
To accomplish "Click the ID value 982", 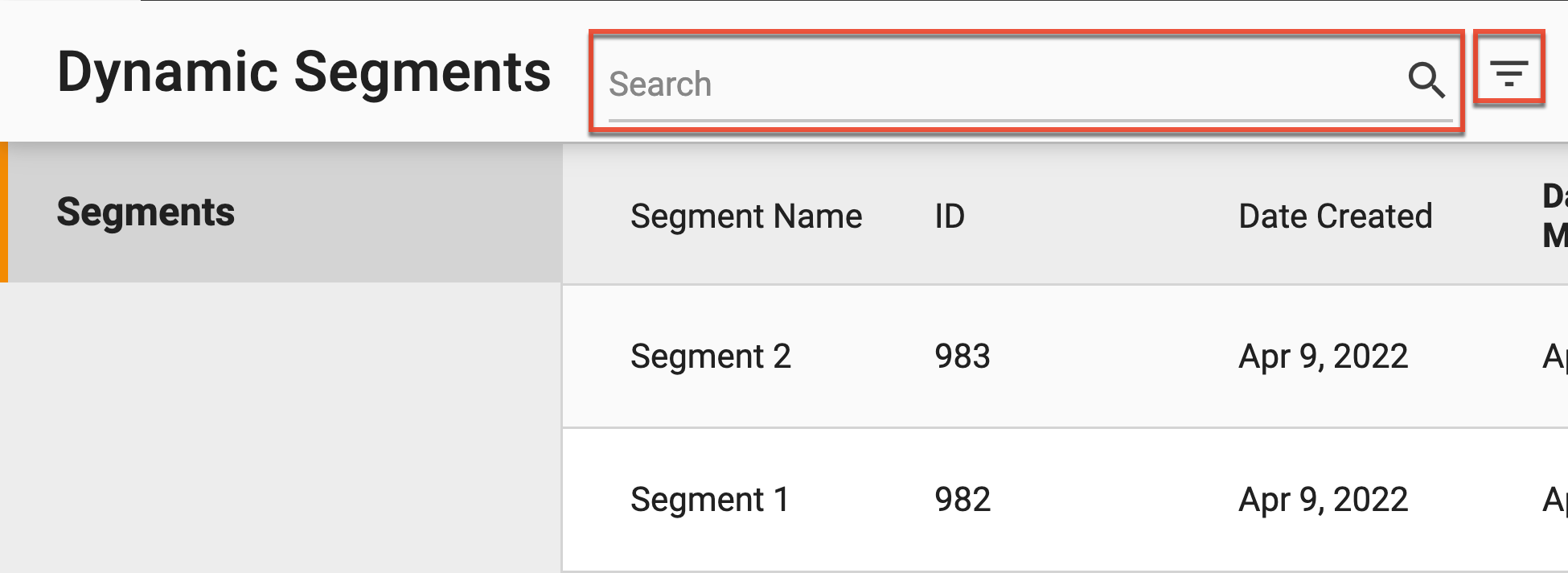I will coord(963,500).
